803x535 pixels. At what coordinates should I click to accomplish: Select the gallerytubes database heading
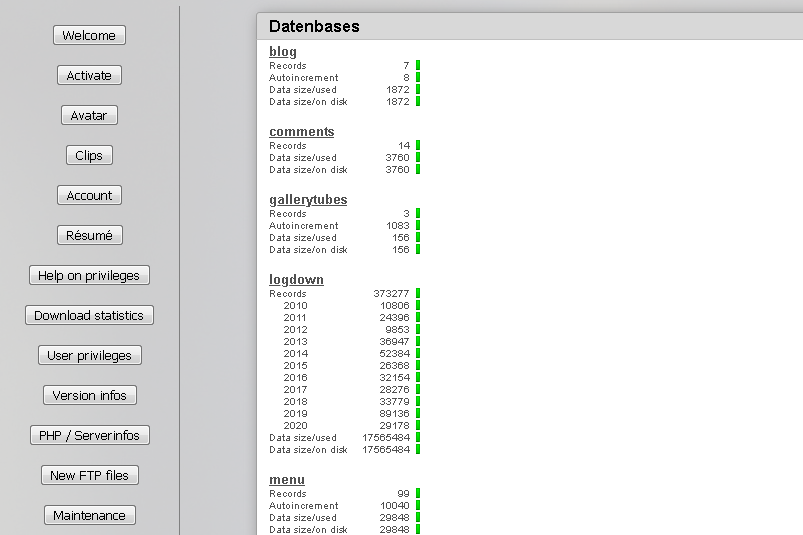[307, 200]
